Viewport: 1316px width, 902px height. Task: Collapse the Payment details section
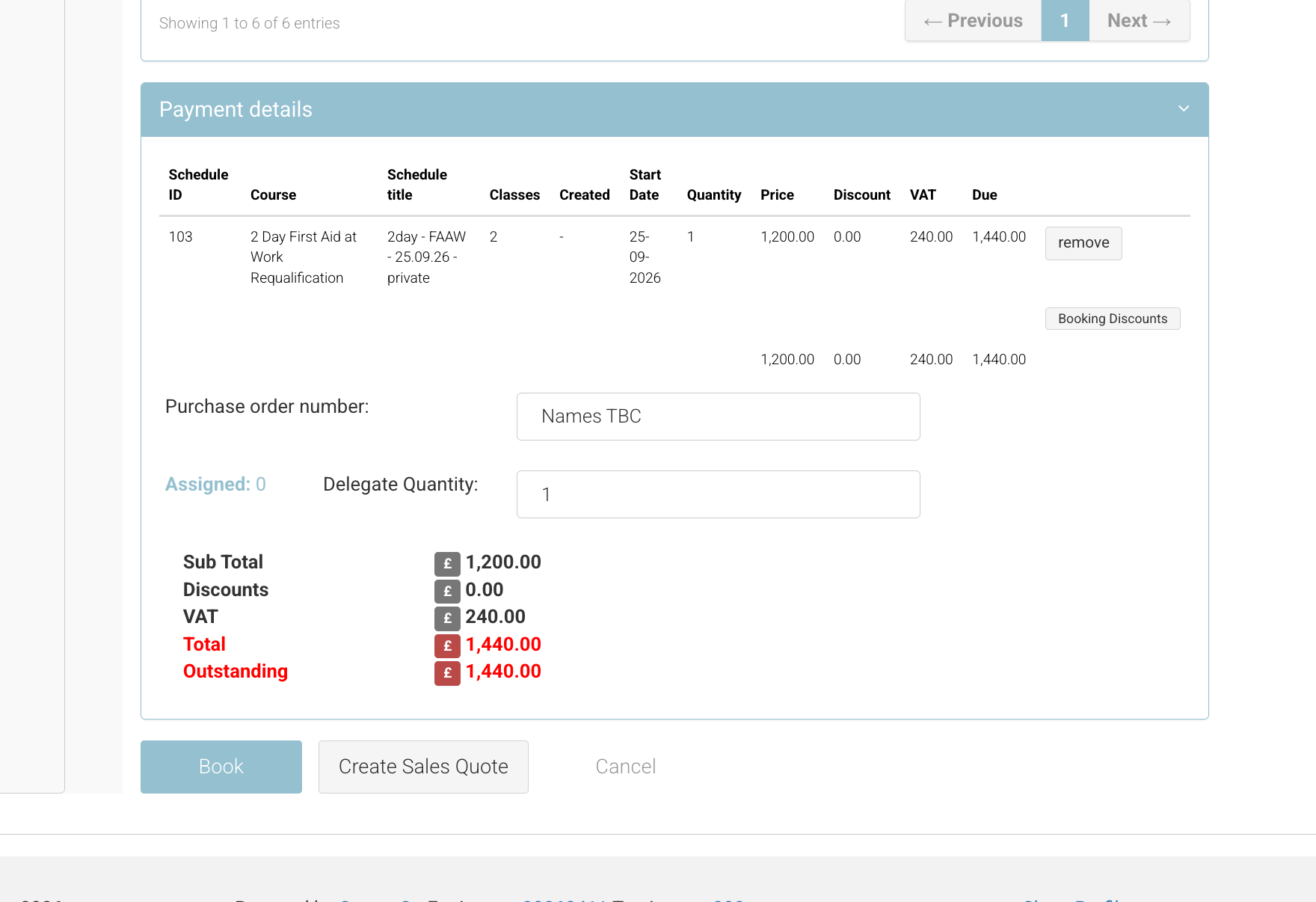click(x=1184, y=108)
